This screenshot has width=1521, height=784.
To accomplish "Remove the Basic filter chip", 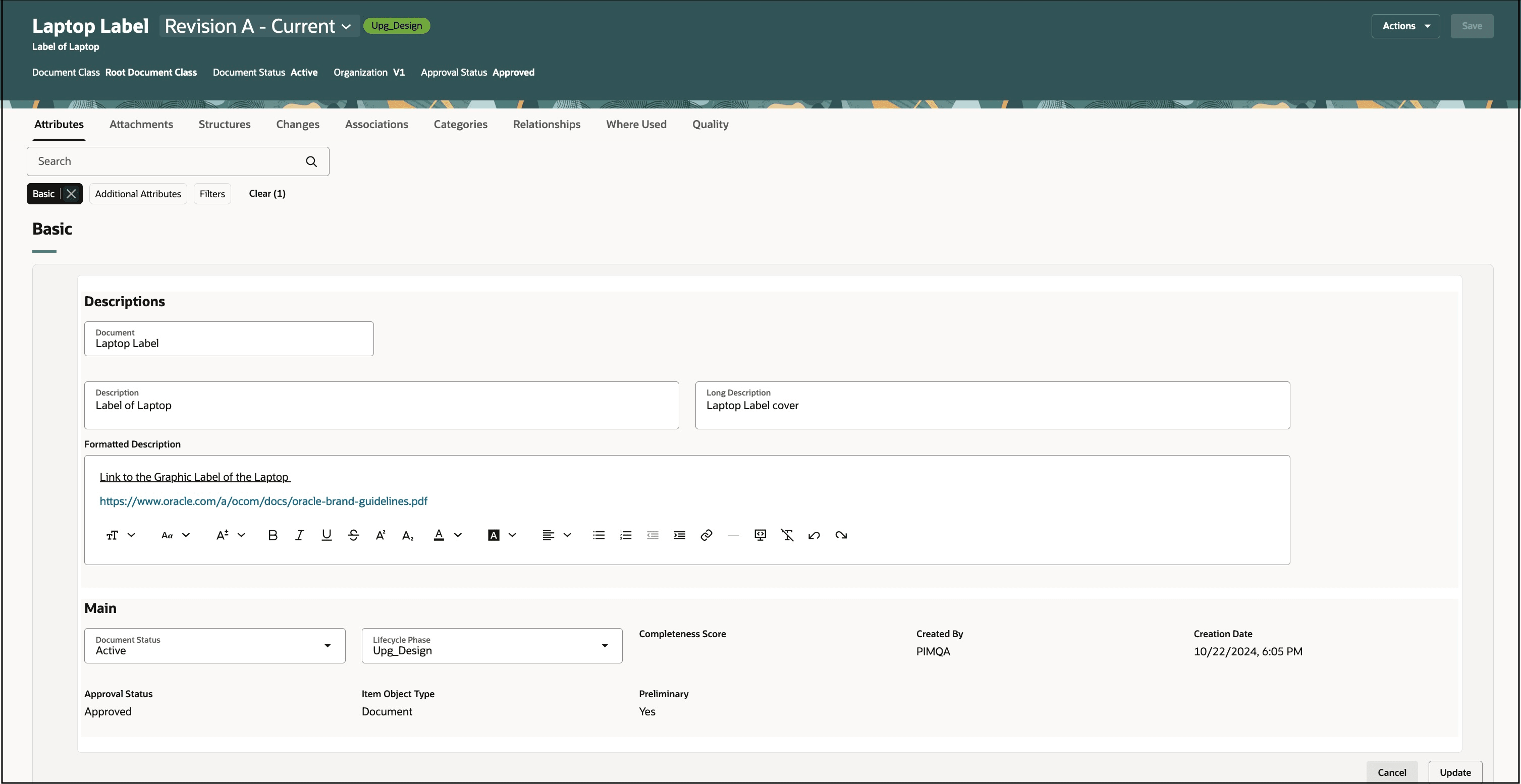I will 72,194.
